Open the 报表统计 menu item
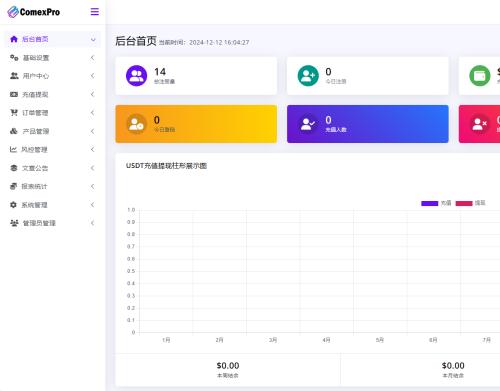This screenshot has width=500, height=391. [52, 186]
